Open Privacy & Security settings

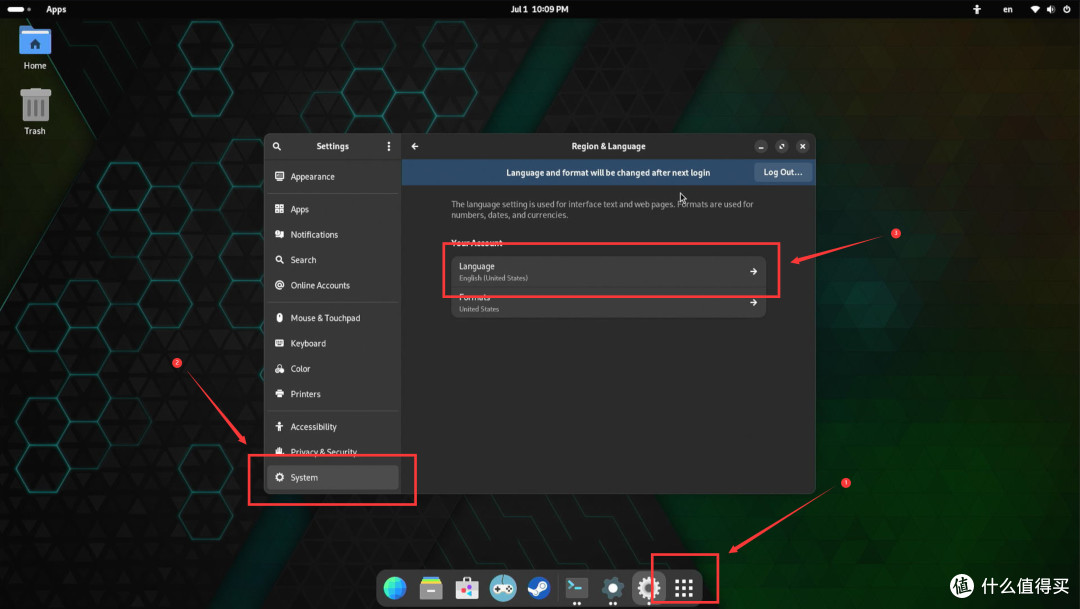coord(333,451)
